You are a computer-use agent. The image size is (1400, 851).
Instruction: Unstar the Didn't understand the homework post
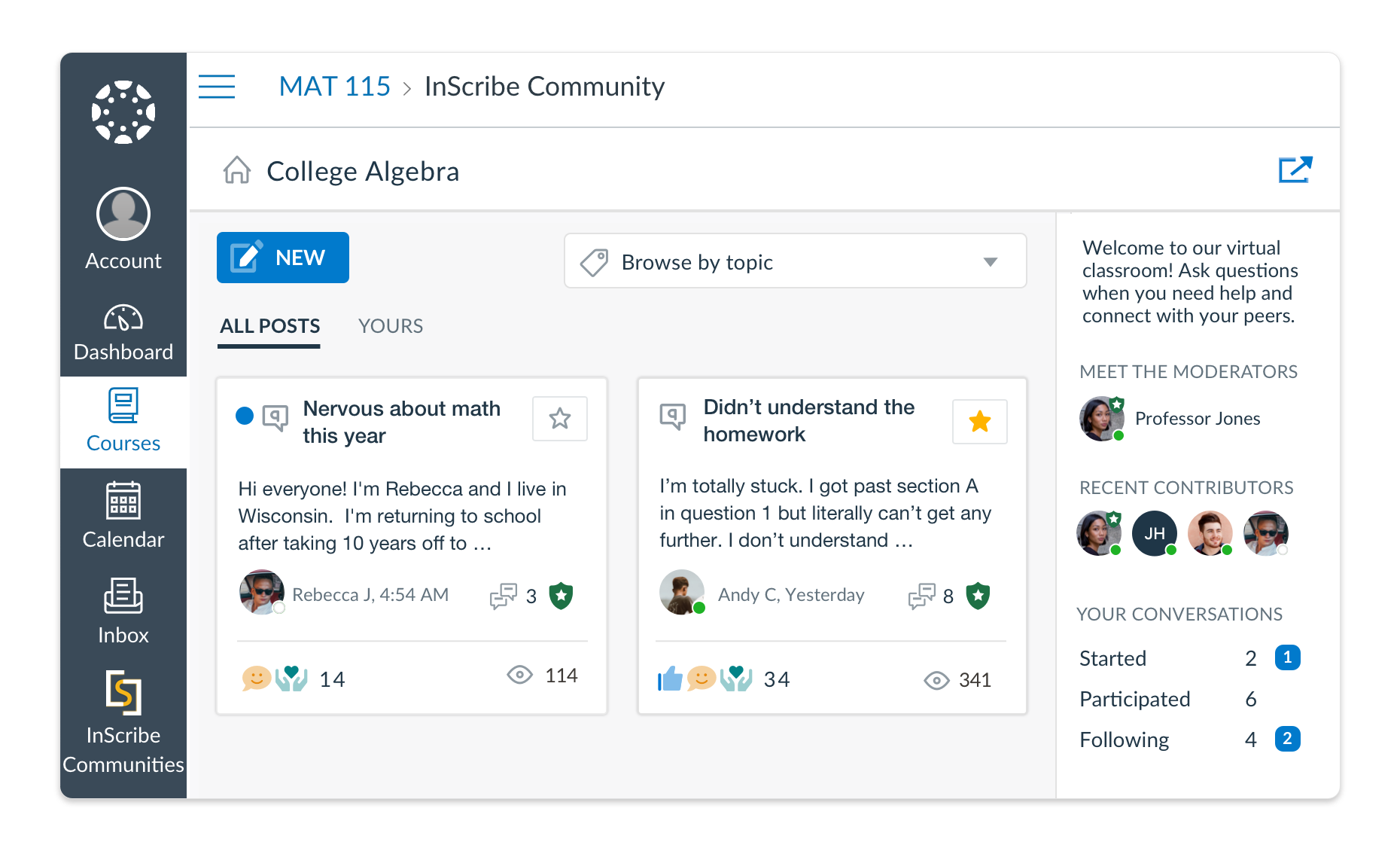980,422
